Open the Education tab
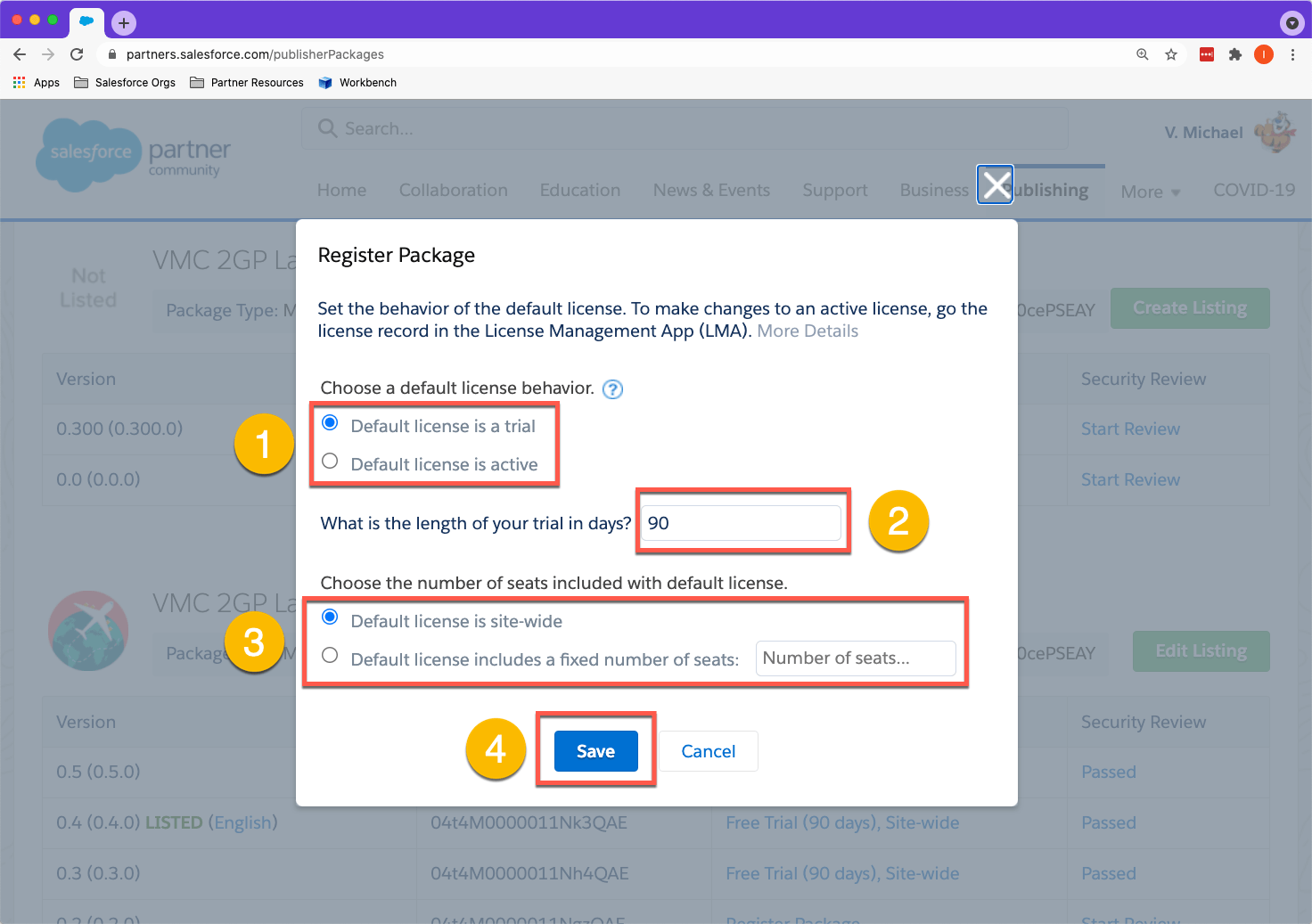The image size is (1312, 924). 580,190
